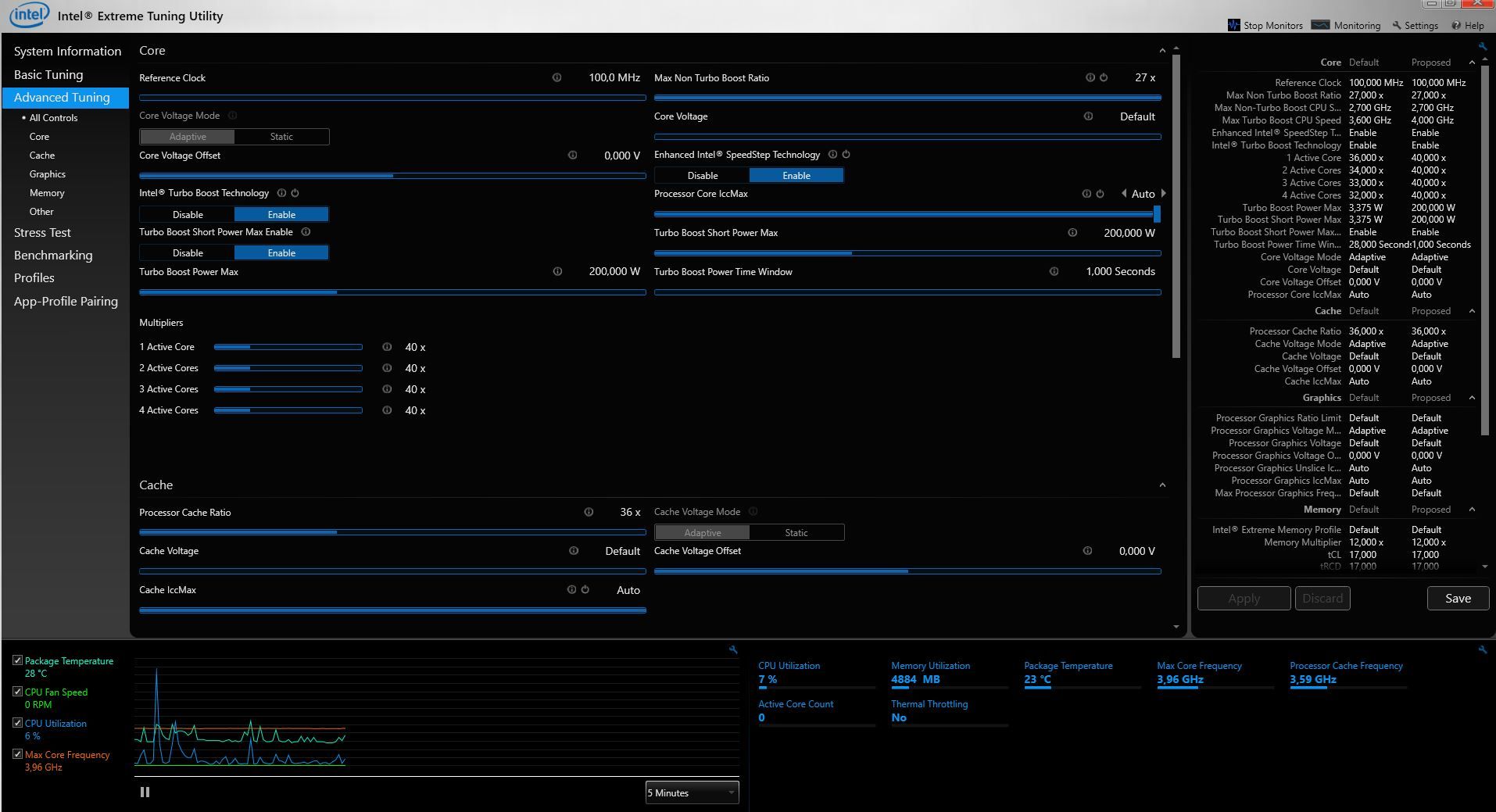
Task: Switch to Benchmarking
Action: click(x=53, y=255)
